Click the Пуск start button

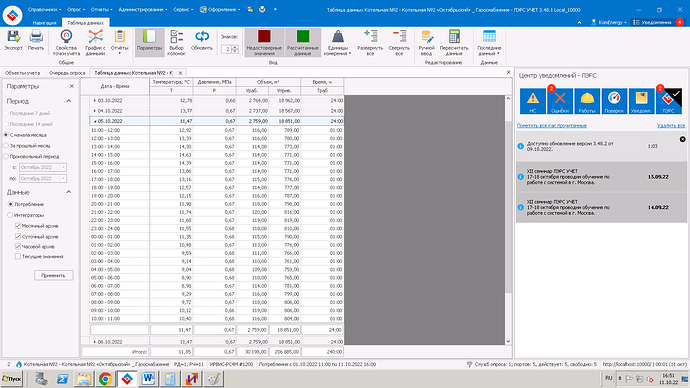click(x=12, y=379)
